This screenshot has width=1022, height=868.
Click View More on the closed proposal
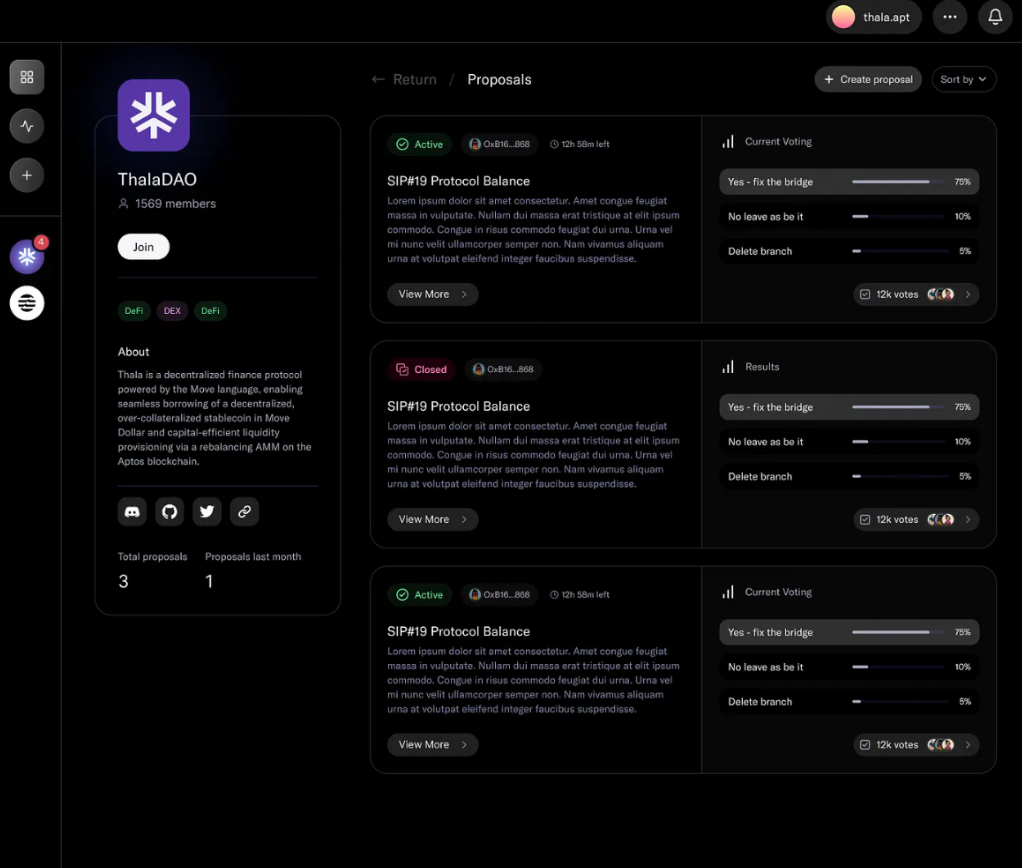coord(433,519)
